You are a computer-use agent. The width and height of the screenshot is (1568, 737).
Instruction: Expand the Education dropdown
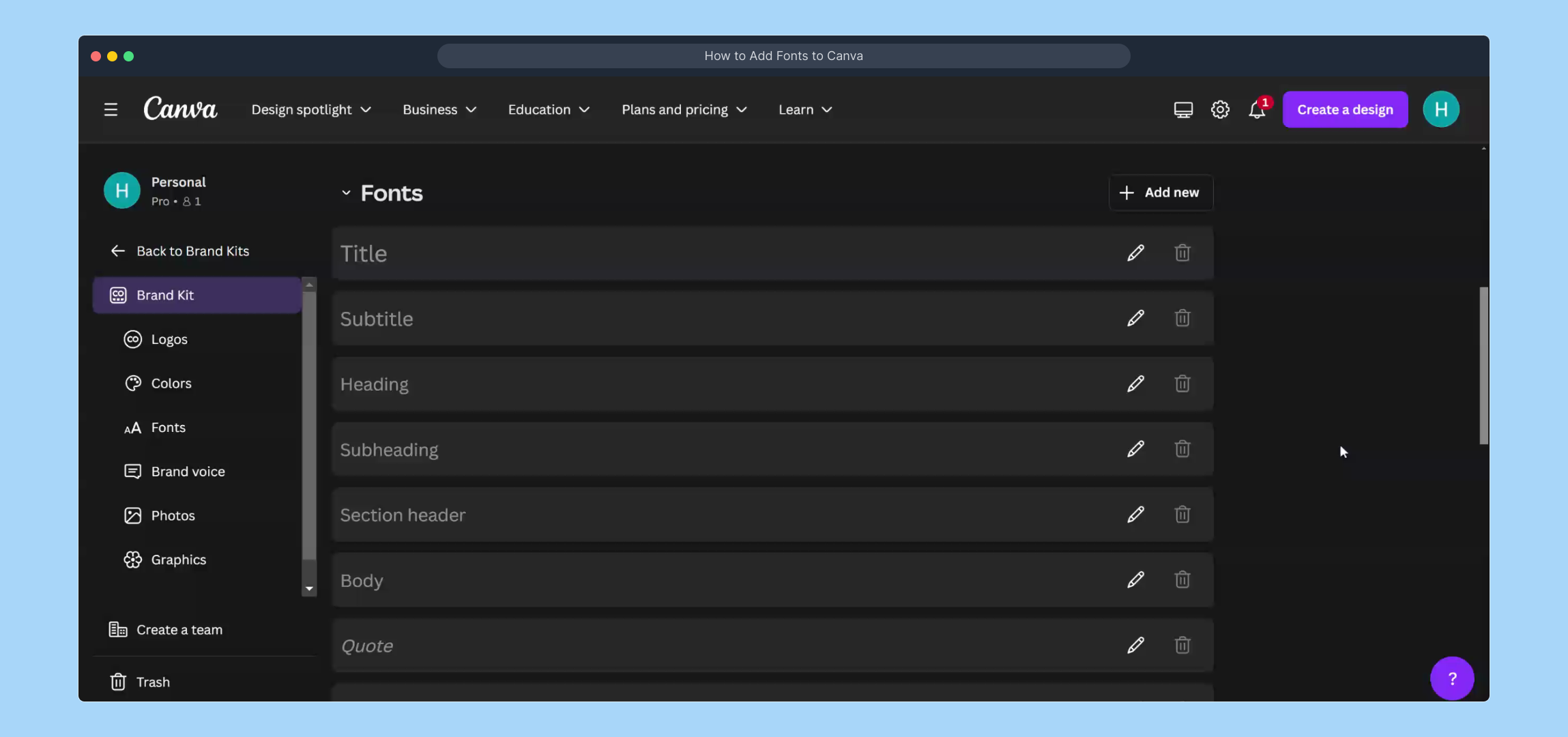(547, 109)
